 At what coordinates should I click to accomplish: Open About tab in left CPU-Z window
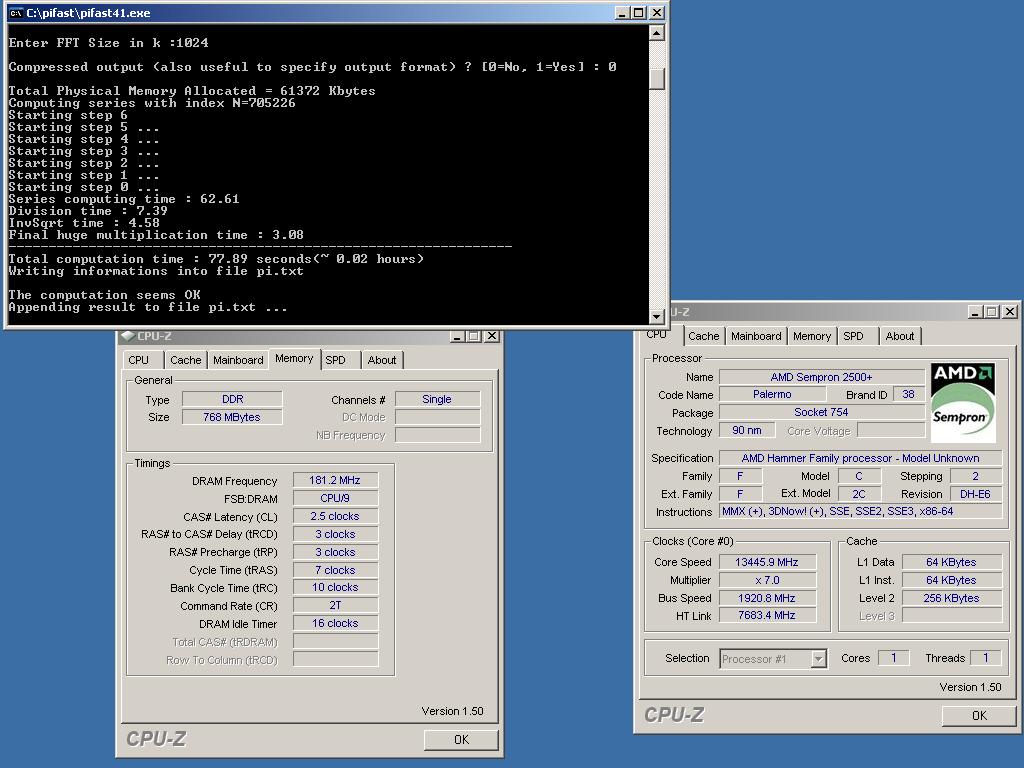[381, 360]
